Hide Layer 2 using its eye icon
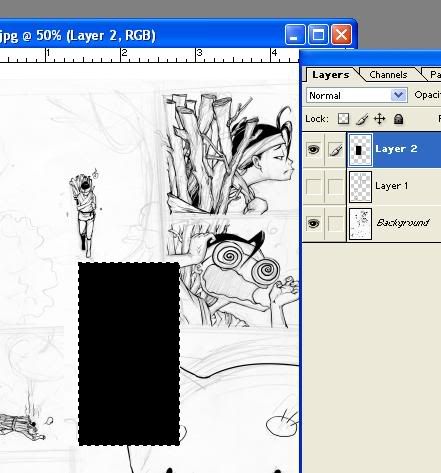This screenshot has width=441, height=473. pyautogui.click(x=313, y=149)
